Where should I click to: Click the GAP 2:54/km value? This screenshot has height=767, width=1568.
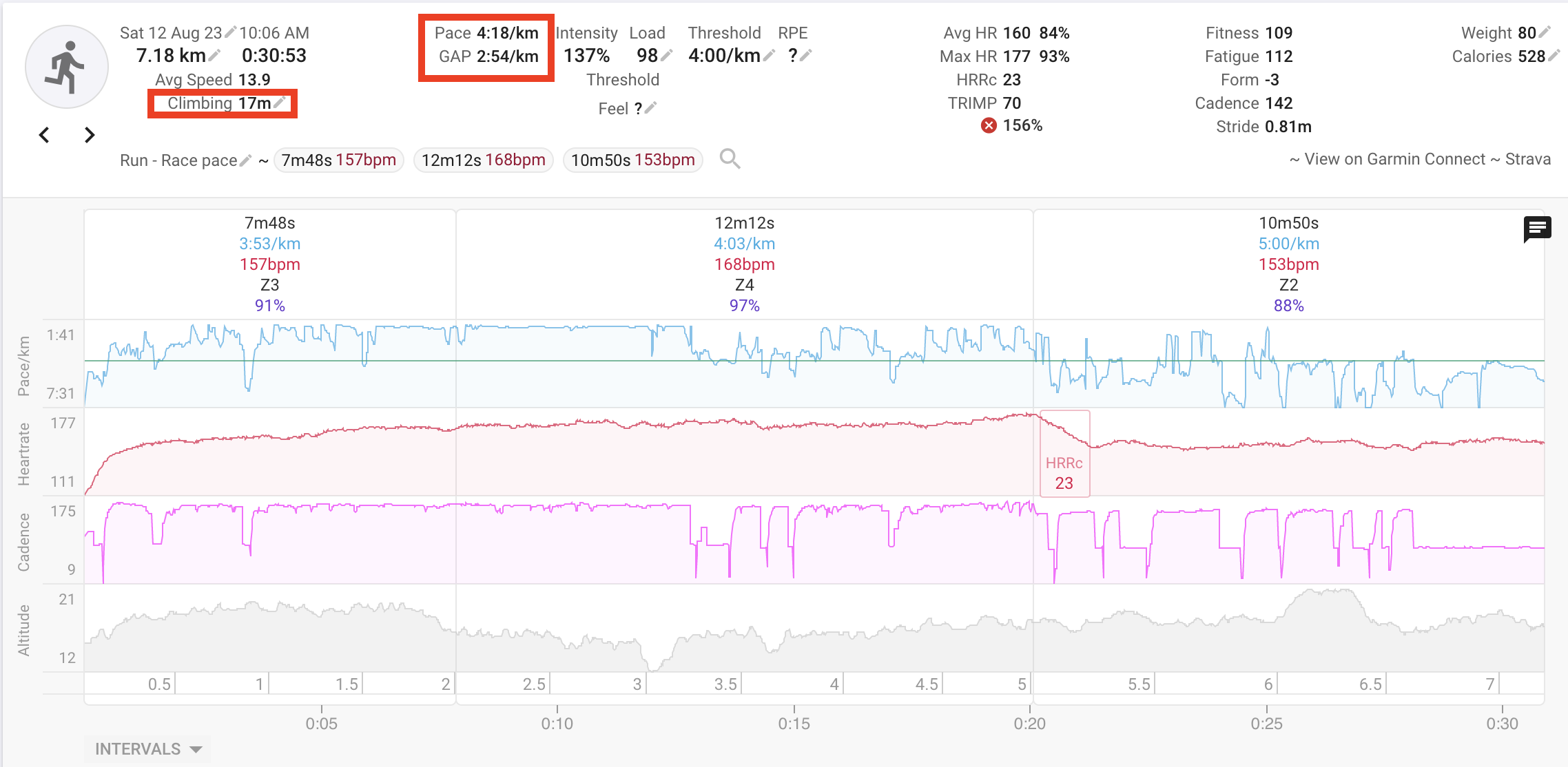coord(507,56)
